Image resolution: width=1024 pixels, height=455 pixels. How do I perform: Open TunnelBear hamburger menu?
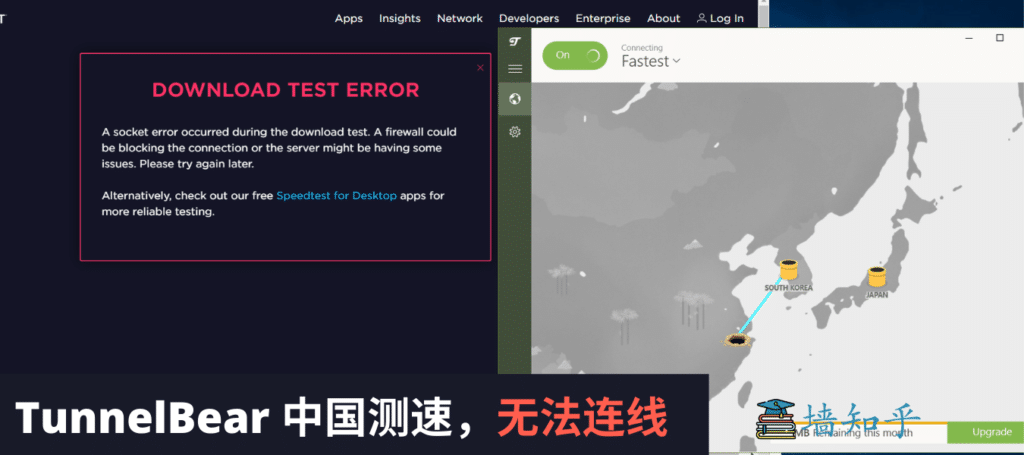[x=515, y=69]
